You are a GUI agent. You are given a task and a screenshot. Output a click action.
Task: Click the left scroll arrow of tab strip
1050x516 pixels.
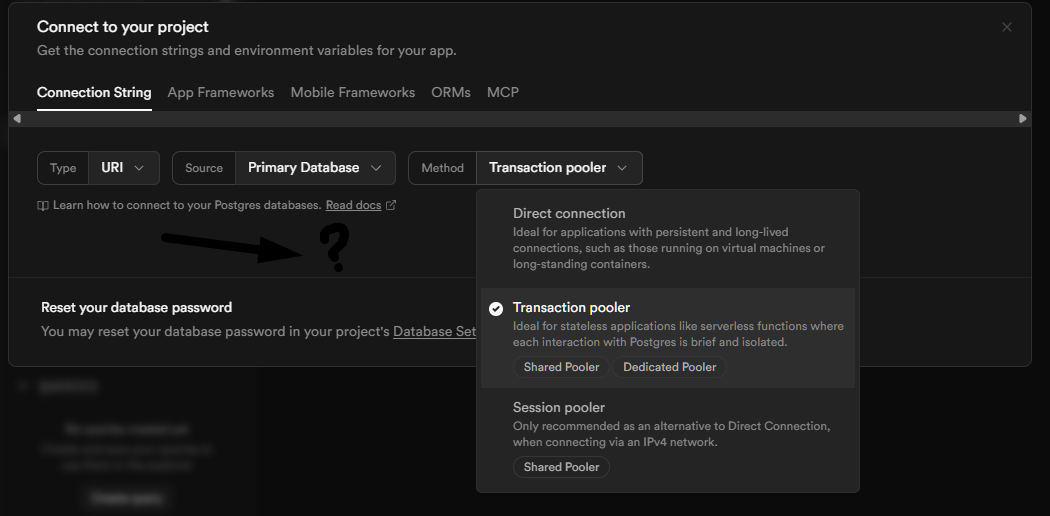pos(16,118)
